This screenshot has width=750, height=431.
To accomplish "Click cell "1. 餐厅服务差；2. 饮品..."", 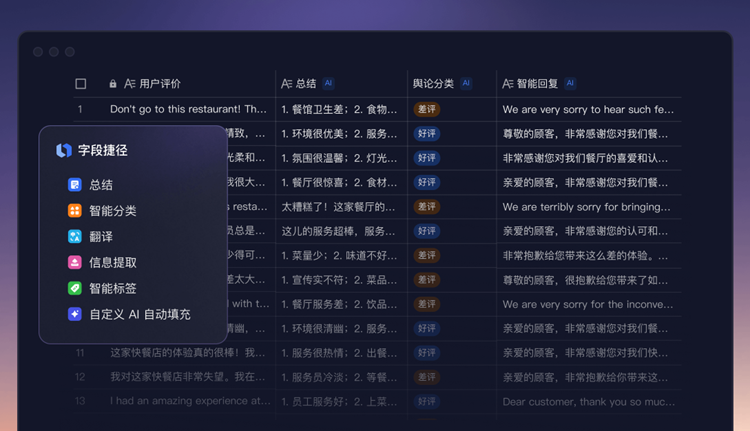I will (339, 304).
